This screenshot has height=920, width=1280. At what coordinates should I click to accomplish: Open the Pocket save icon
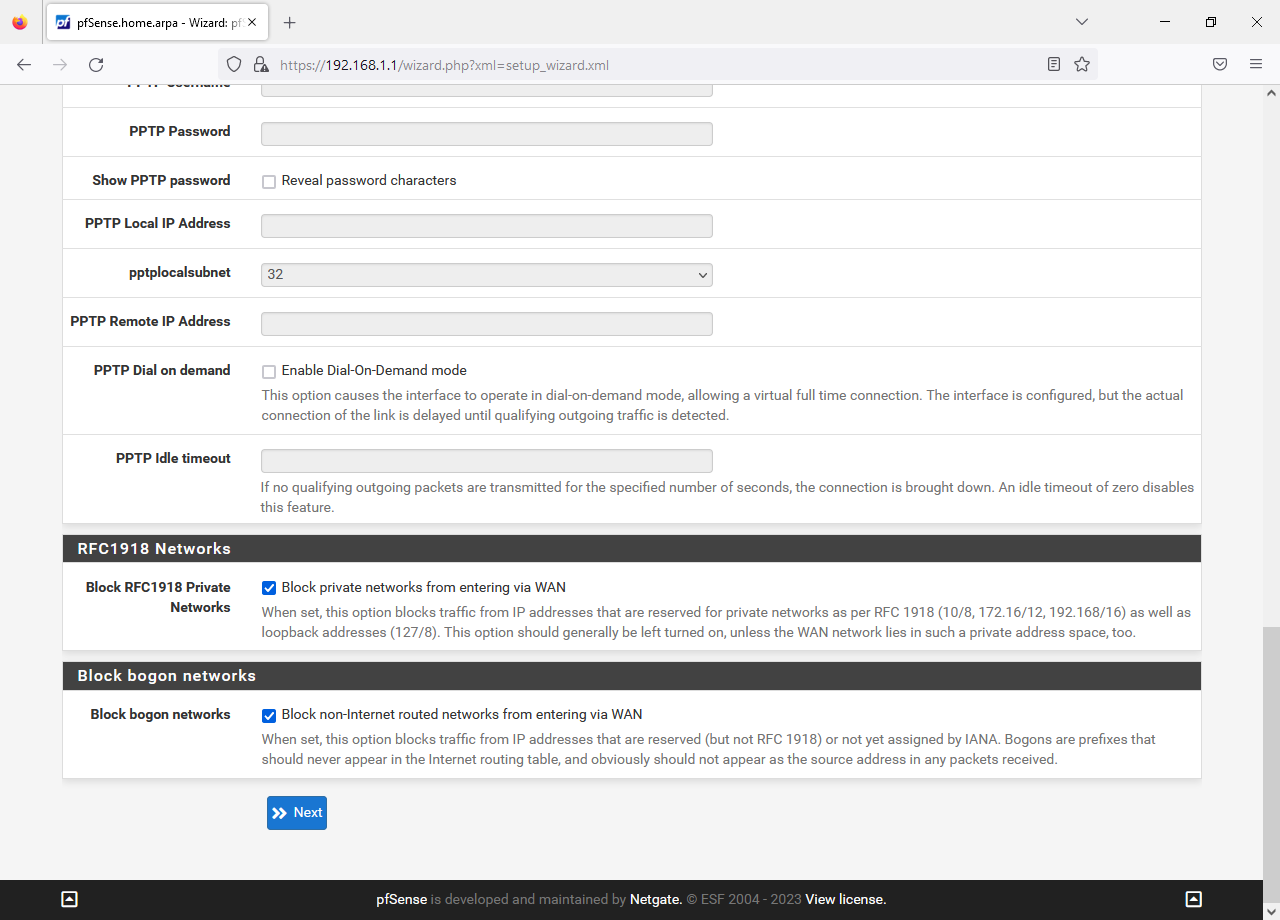[1220, 64]
